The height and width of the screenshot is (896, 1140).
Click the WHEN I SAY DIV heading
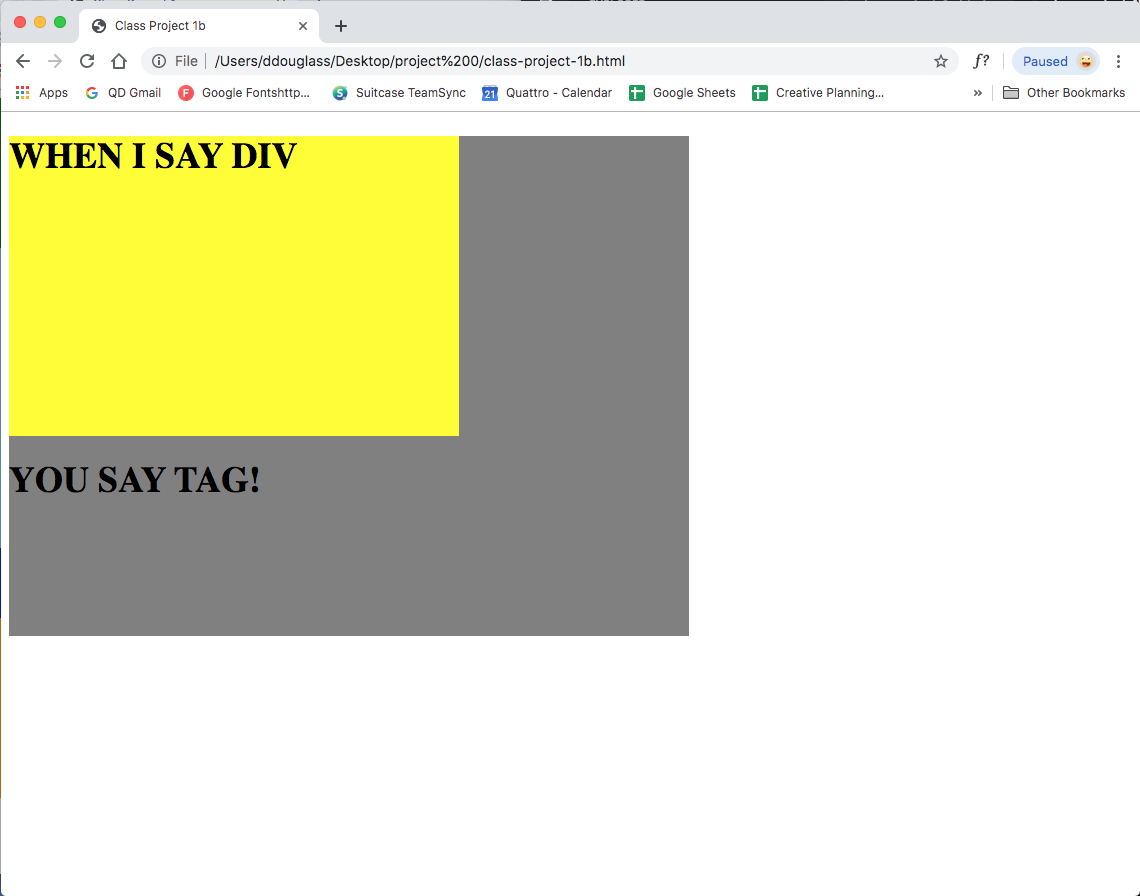(153, 156)
